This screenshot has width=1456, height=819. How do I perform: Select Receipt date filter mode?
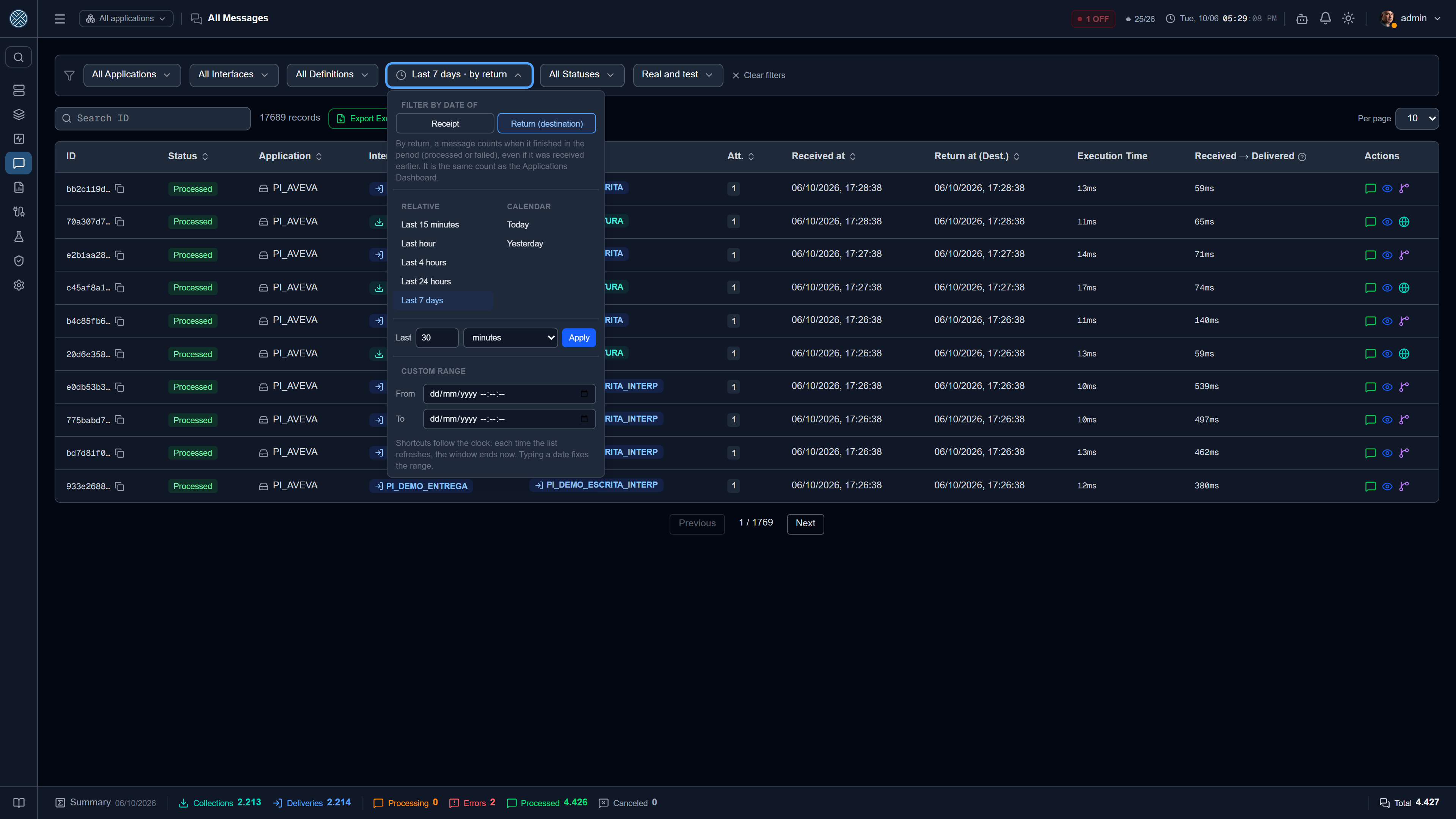[x=445, y=124]
